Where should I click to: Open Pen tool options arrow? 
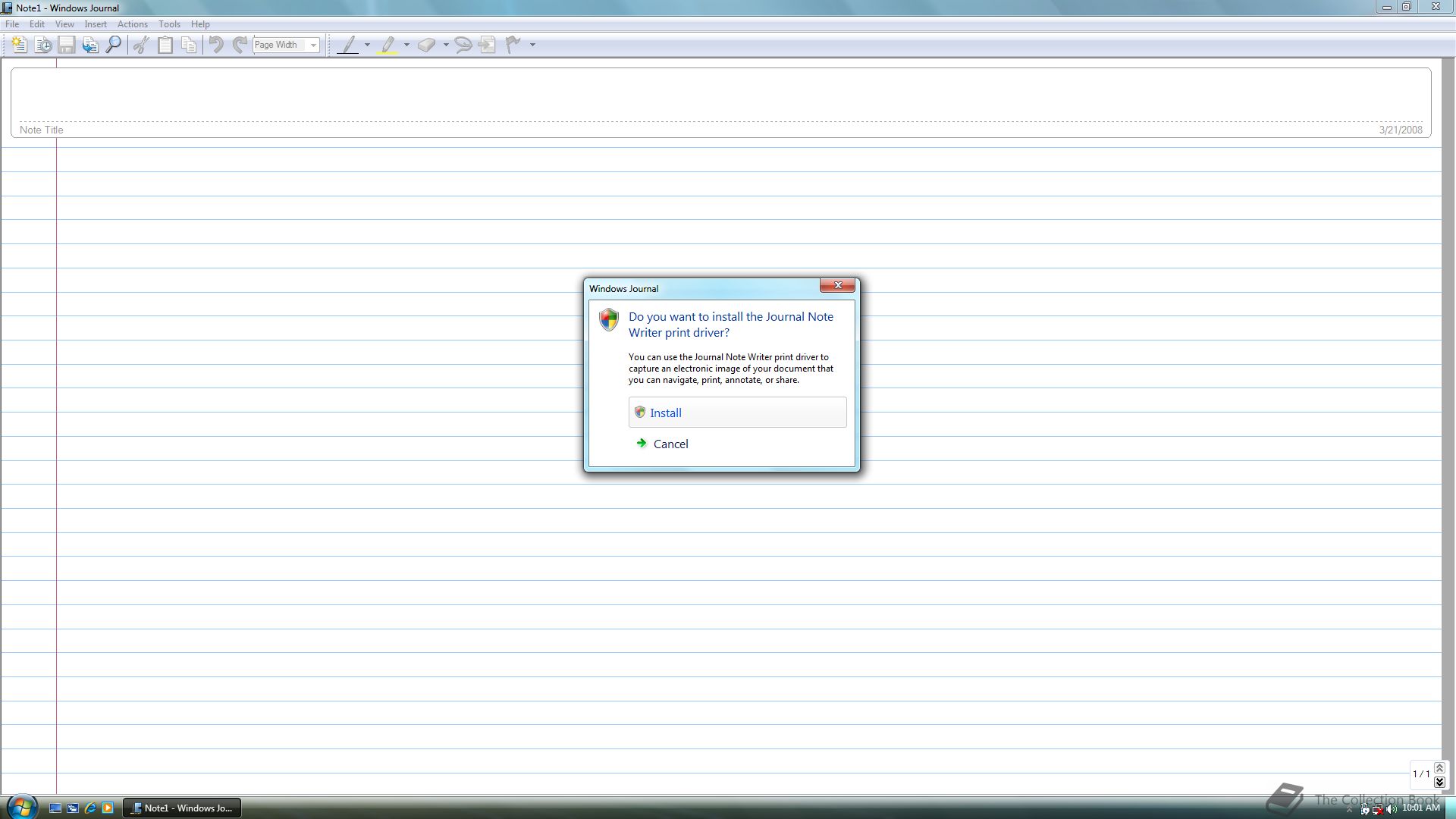(x=367, y=45)
